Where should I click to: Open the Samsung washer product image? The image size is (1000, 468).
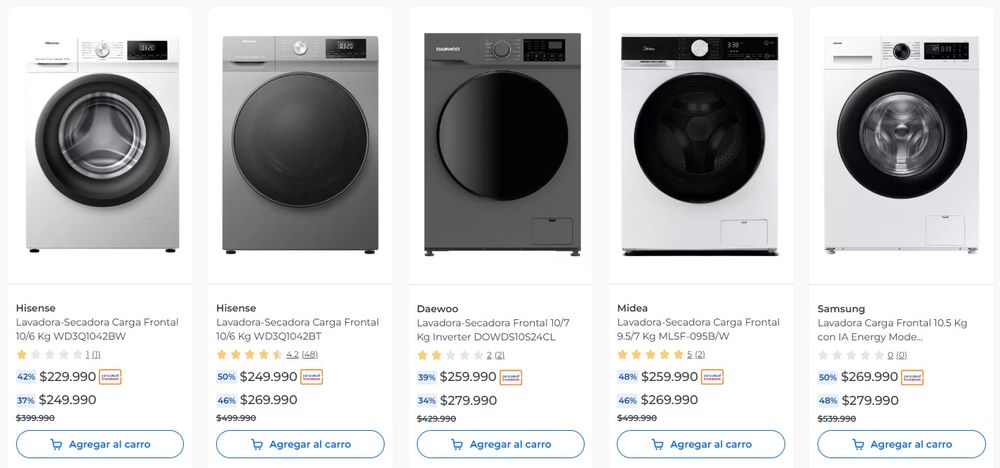point(901,145)
